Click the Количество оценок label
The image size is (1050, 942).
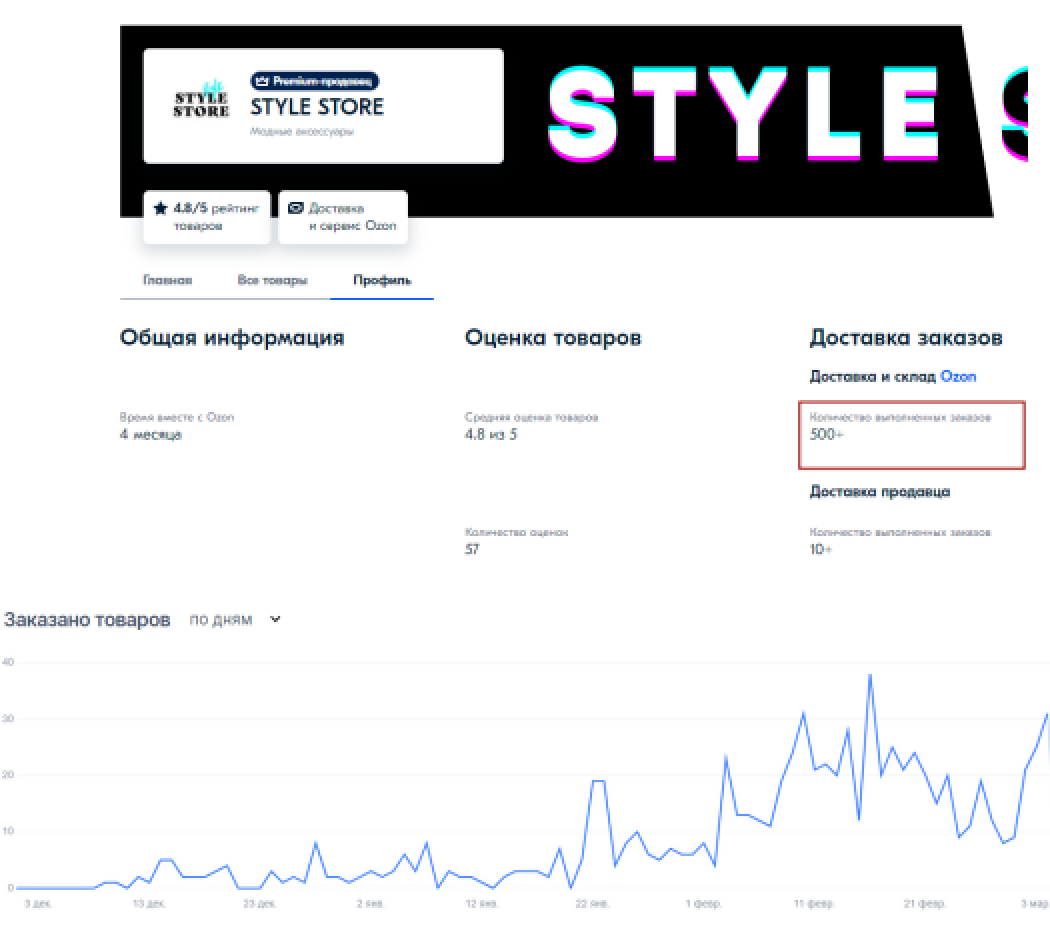[516, 532]
